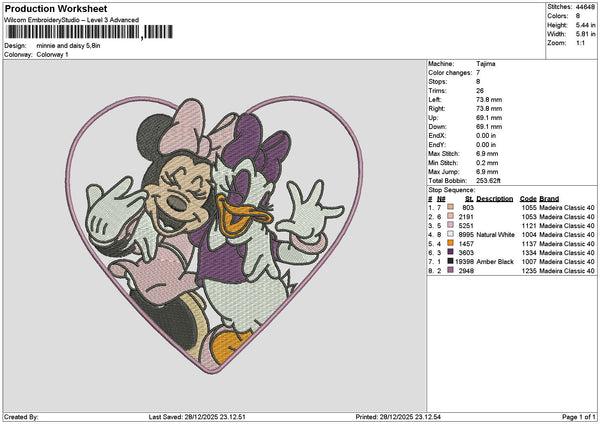Viewport: 600px width, 424px height.
Task: Click the Trims value 26
Action: pyautogui.click(x=480, y=91)
